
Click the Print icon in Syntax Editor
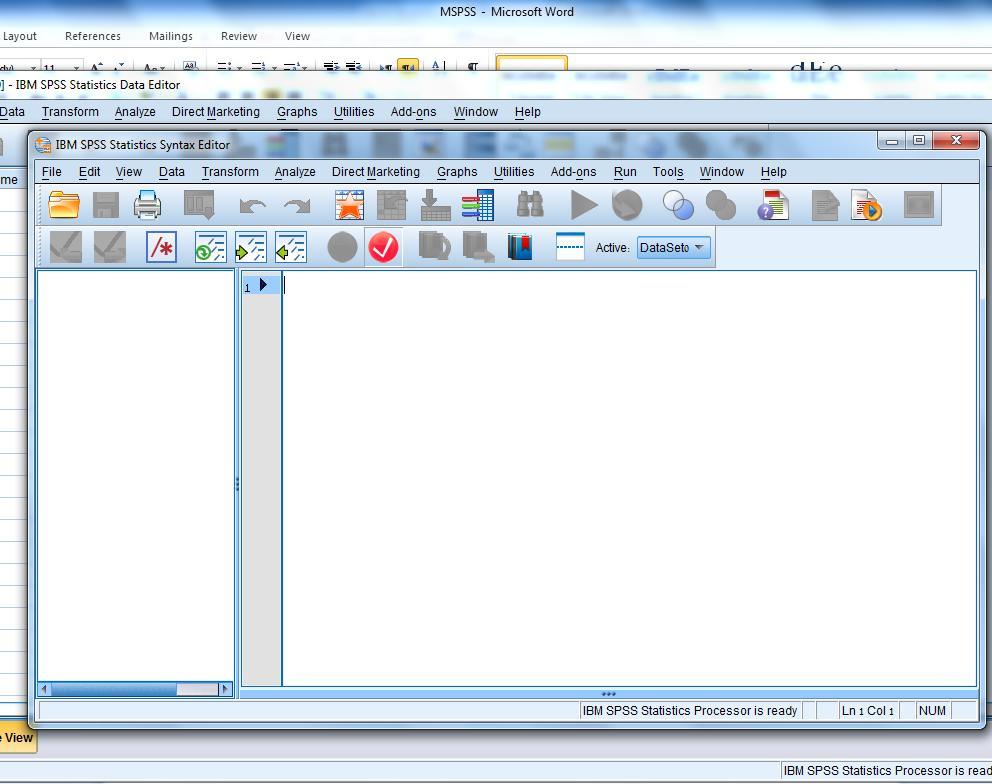click(x=147, y=205)
